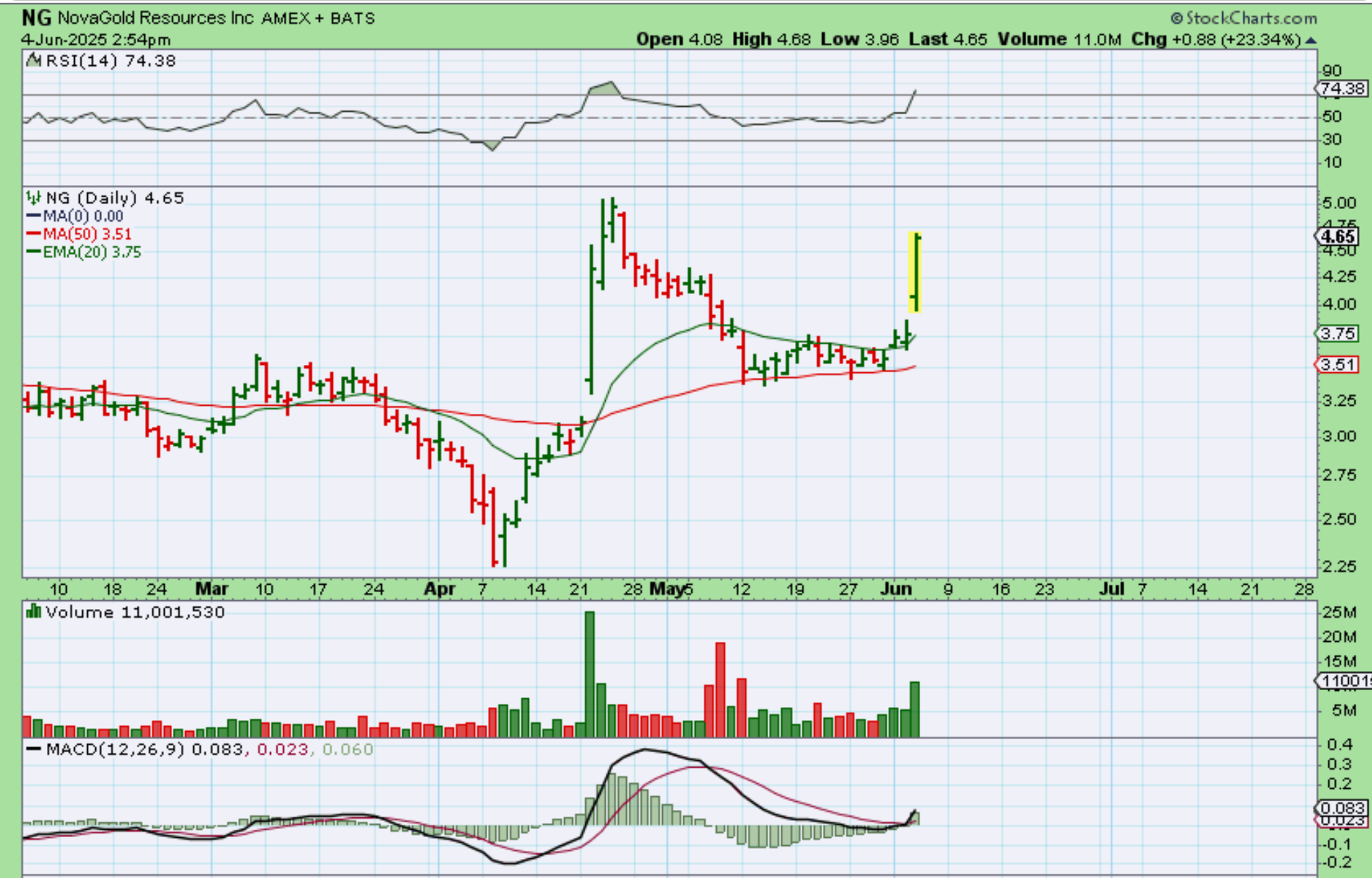Screen dimensions: 1372x878
Task: Click the 3.51 red MA price tag
Action: [x=1337, y=365]
